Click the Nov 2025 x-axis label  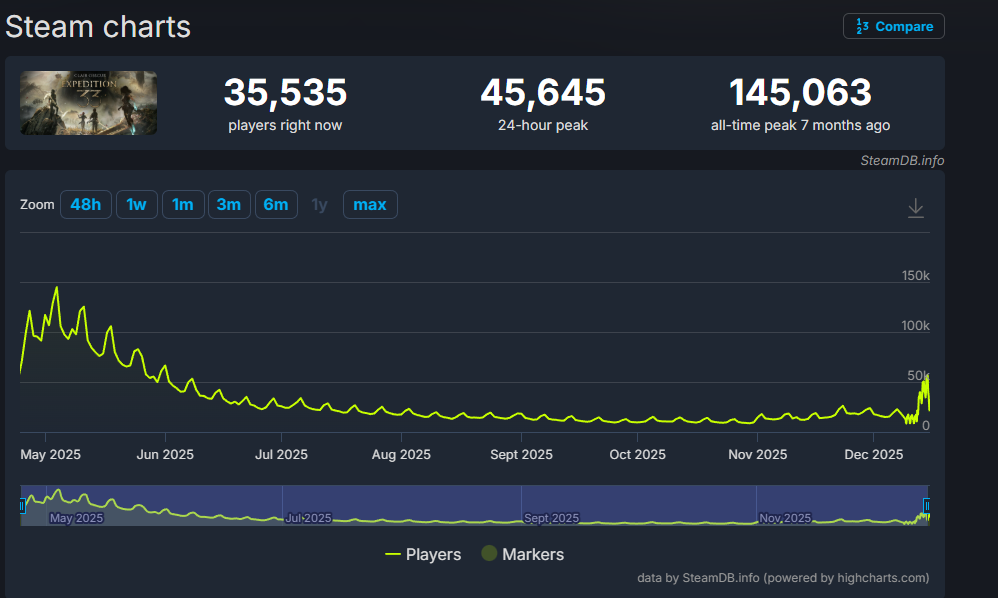[757, 454]
